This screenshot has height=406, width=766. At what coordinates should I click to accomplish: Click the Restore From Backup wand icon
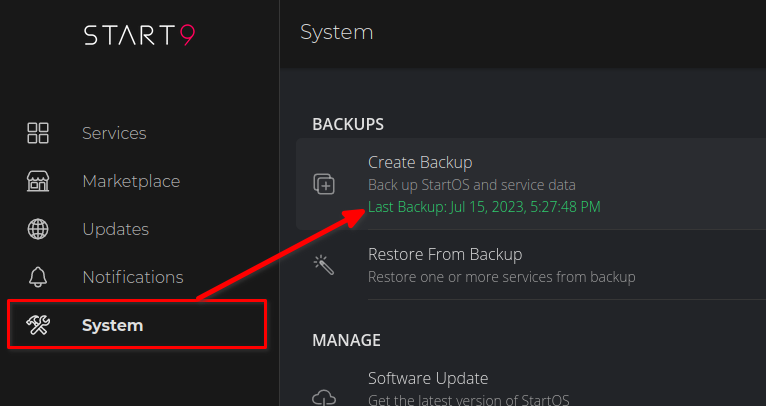[324, 264]
